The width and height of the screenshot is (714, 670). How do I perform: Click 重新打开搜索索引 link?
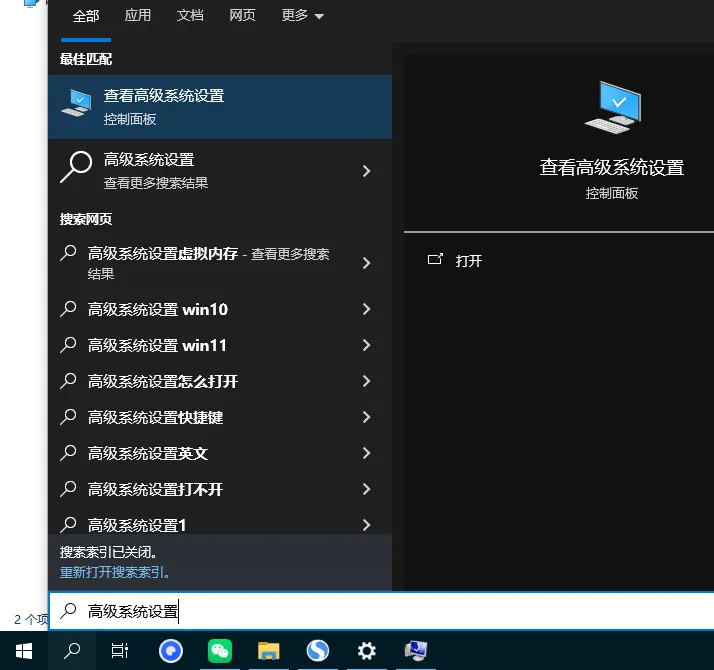point(115,572)
